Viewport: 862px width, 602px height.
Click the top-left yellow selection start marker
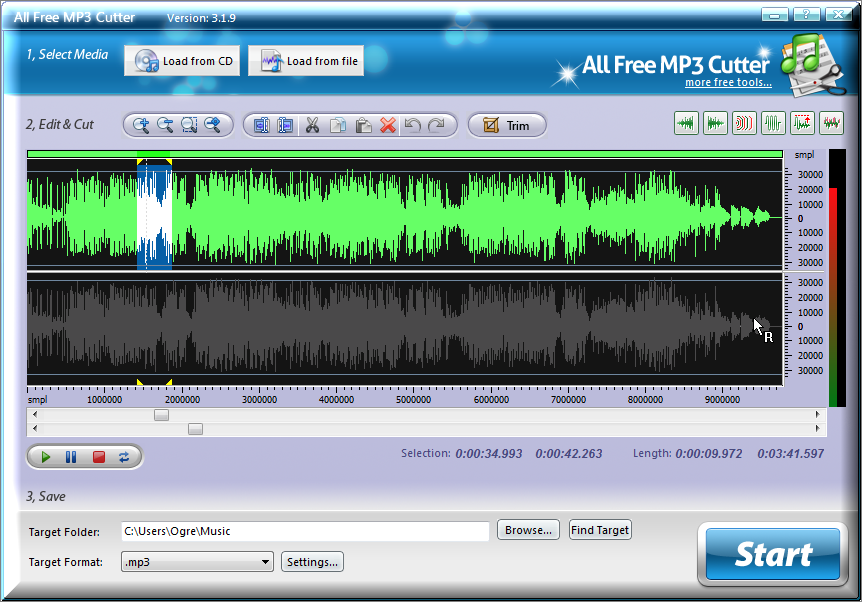140,162
